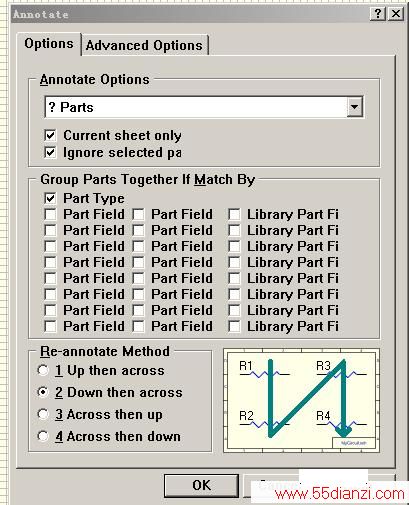Screen dimensions: 409x505
Task: Select the Options tab
Action: click(x=49, y=44)
